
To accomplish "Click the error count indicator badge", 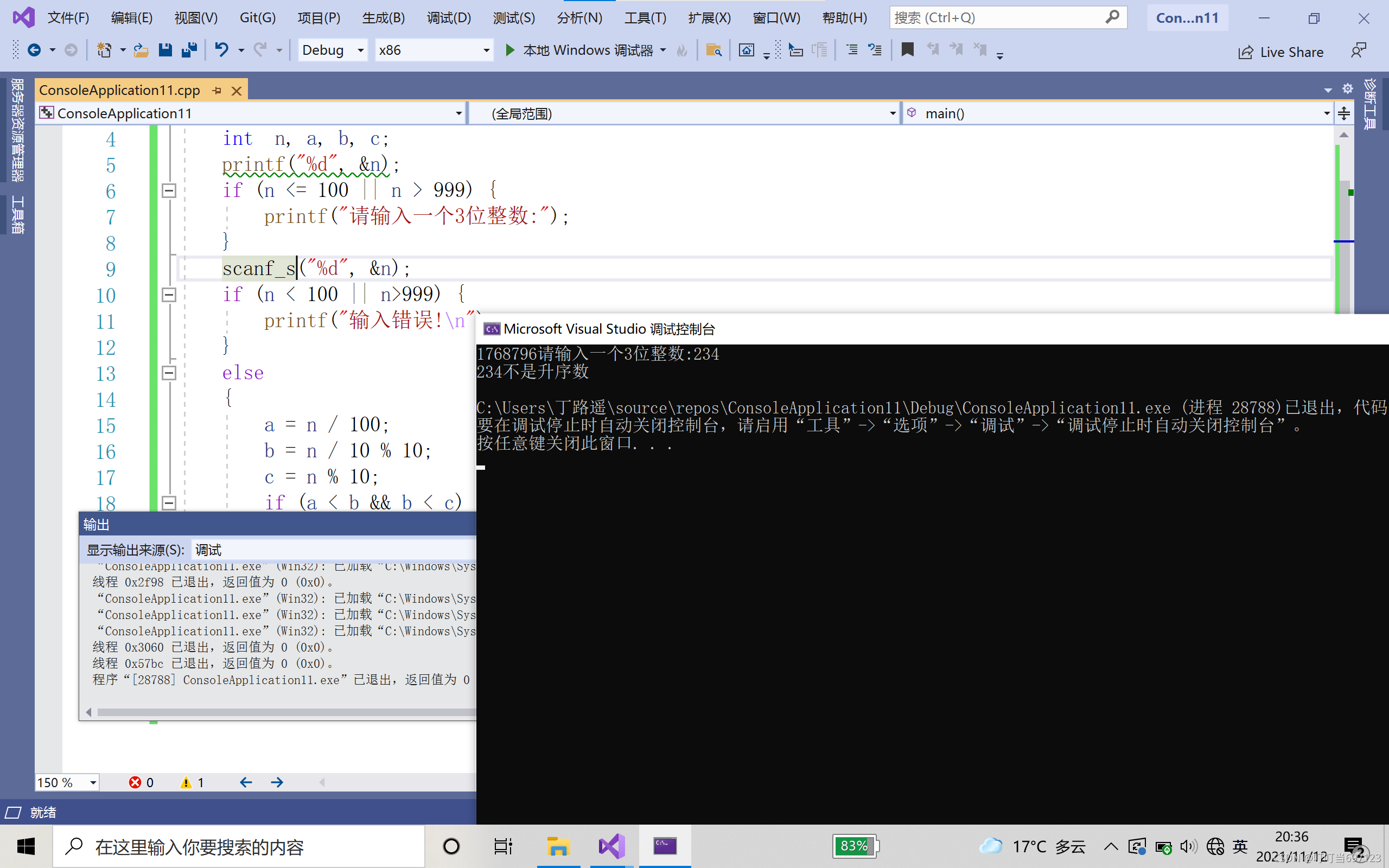I will point(141,782).
